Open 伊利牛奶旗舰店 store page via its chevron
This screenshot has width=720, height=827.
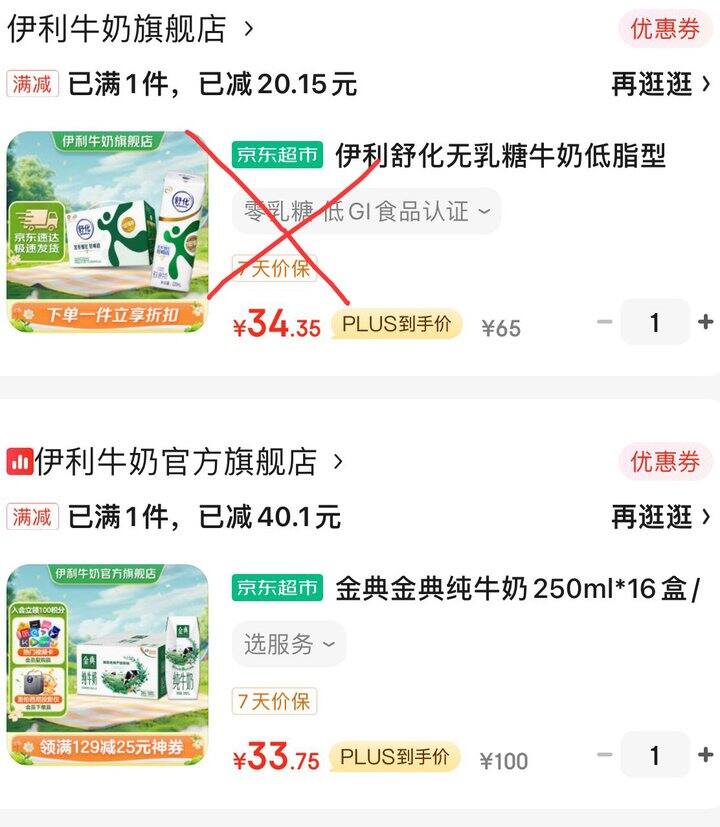pos(249,28)
